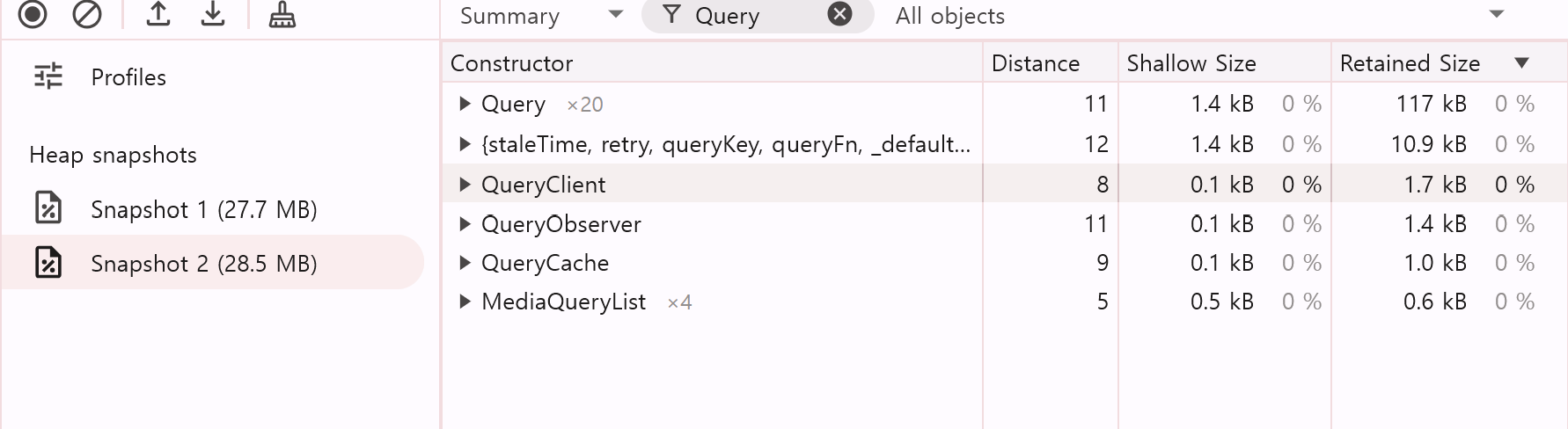Clear the Query class filter
This screenshot has height=429, width=1568.
(840, 15)
